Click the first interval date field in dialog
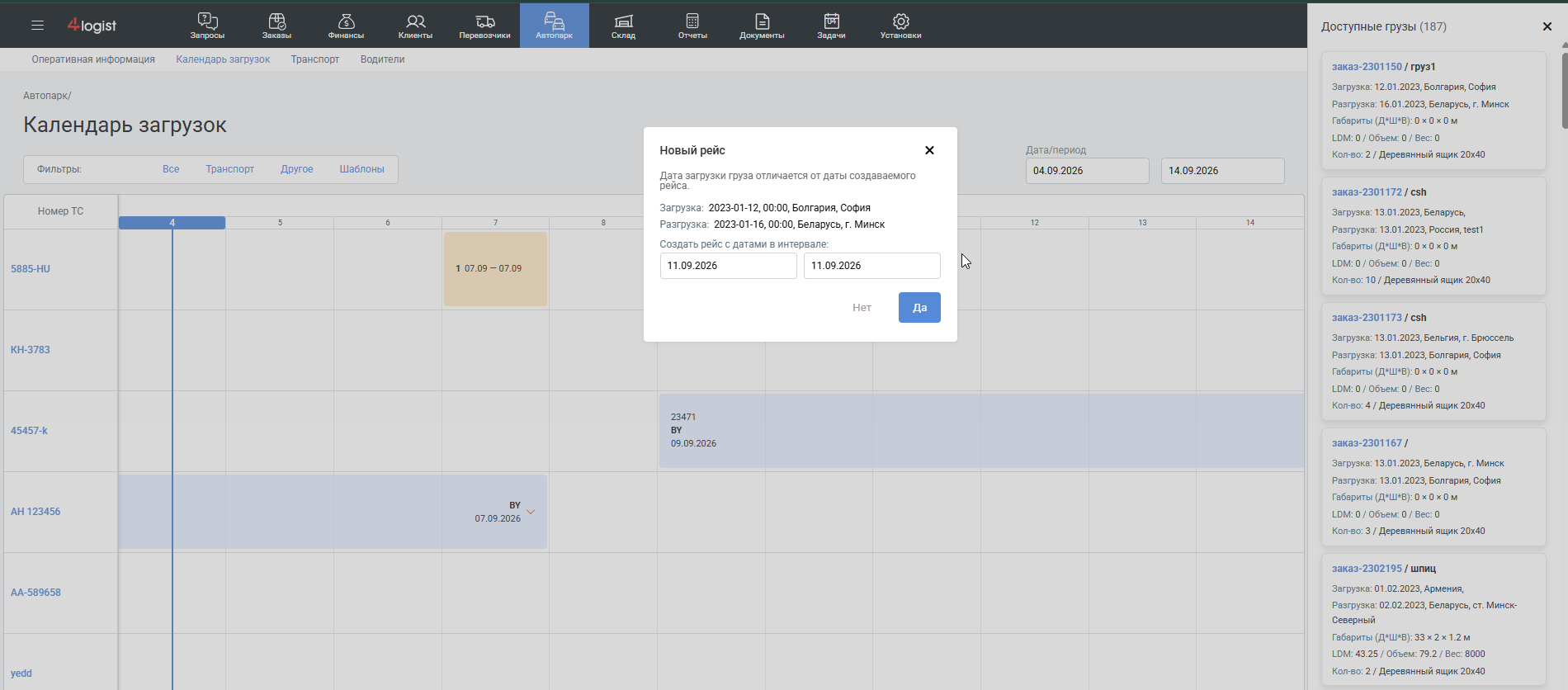 tap(729, 266)
